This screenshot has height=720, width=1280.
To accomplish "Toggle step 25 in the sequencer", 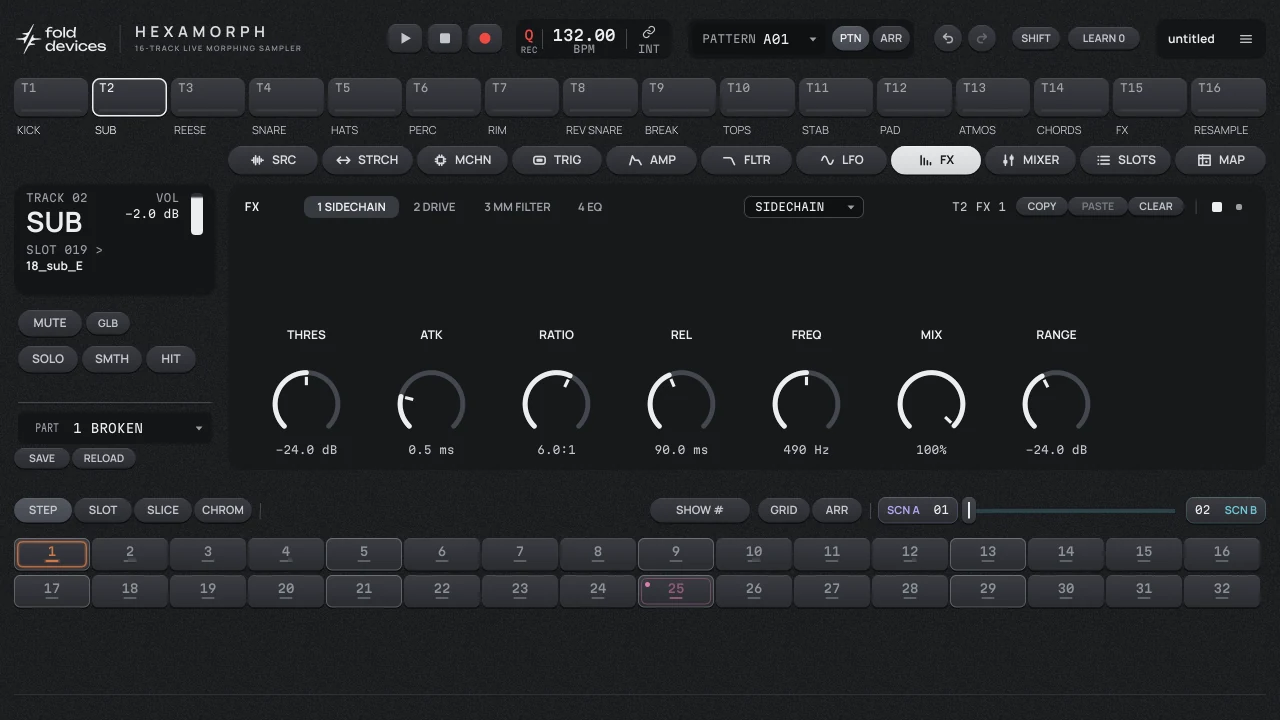I will pyautogui.click(x=676, y=591).
